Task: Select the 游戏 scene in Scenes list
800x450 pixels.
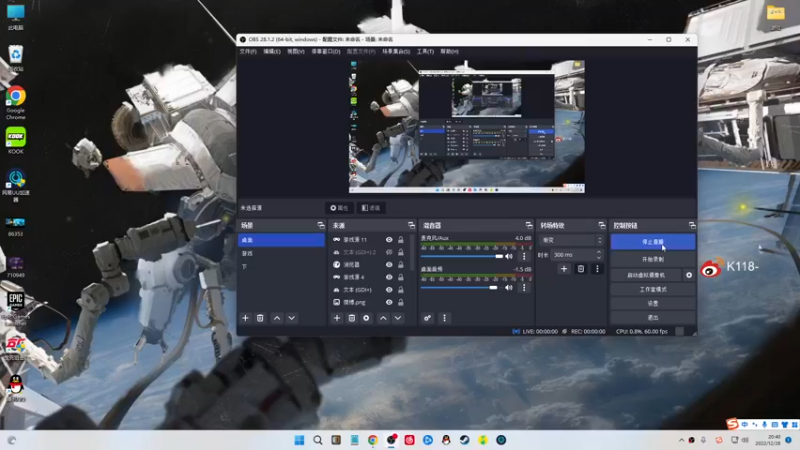Action: coord(281,253)
